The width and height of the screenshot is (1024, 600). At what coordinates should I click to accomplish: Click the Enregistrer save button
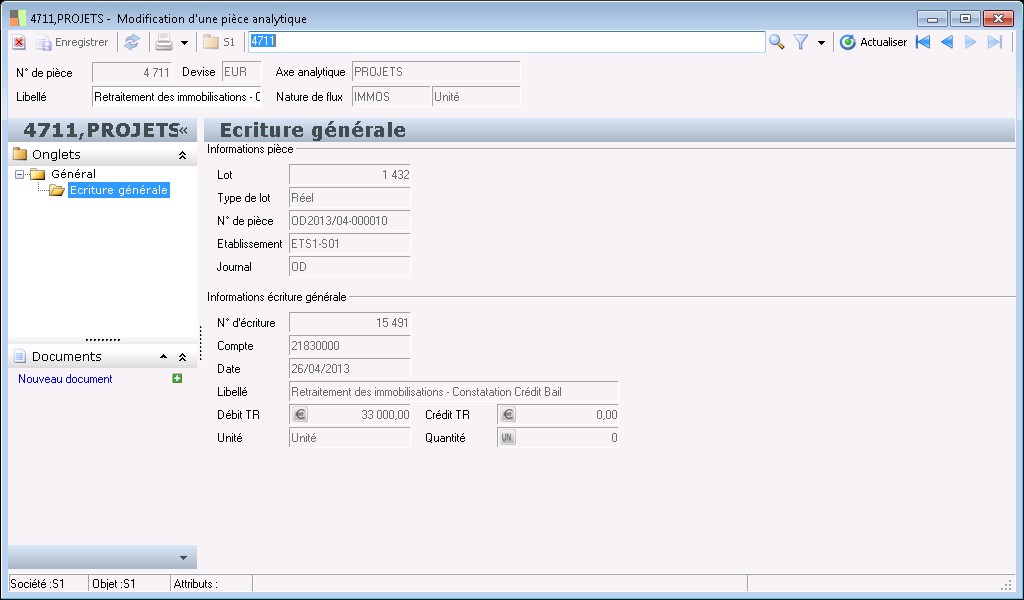[x=72, y=42]
